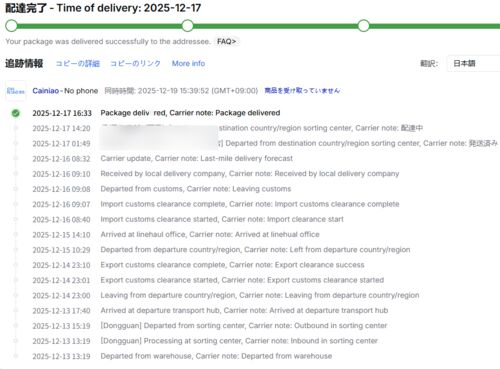500x369 pixels.
Task: Select the second progress bar step circle
Action: pos(187,26)
